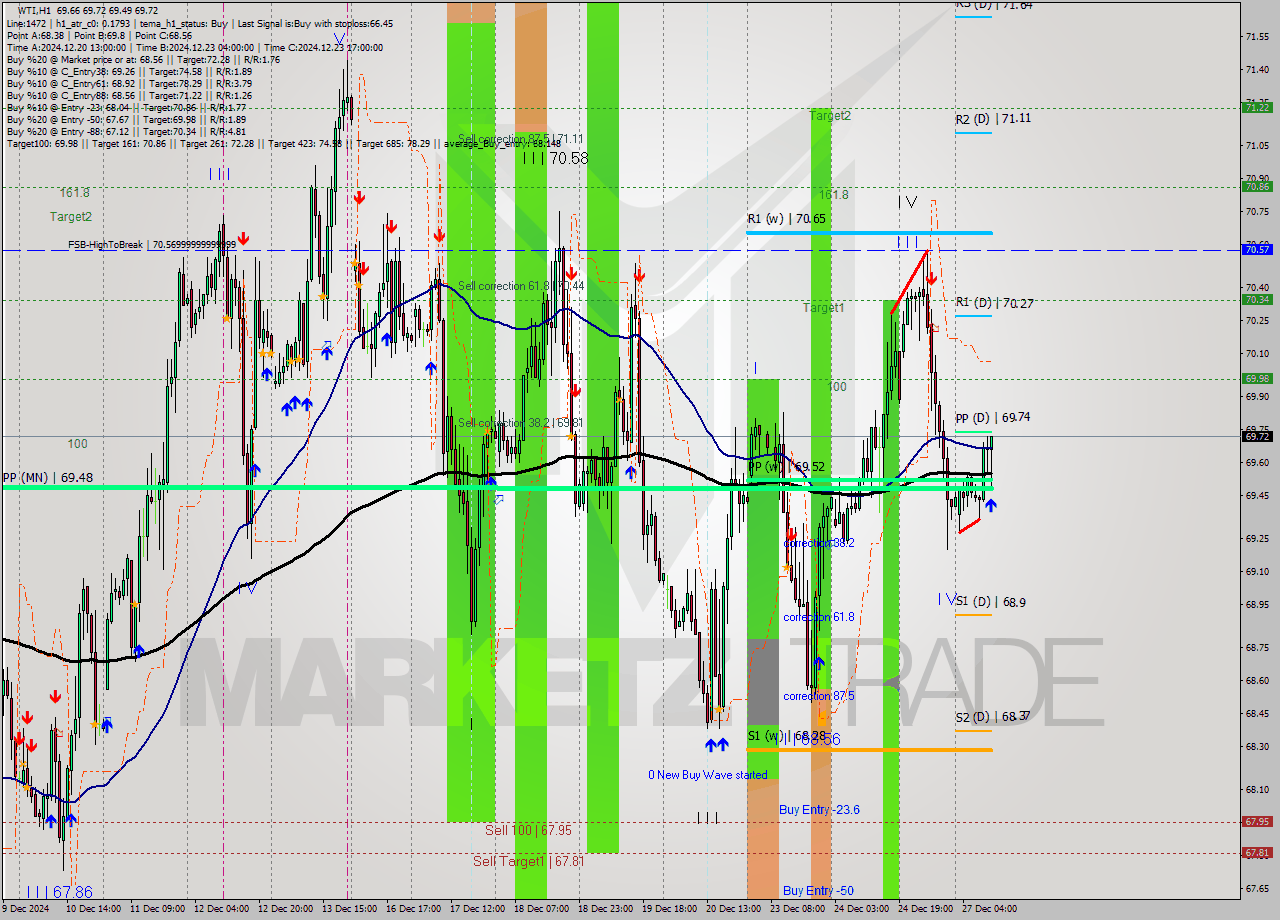The width and height of the screenshot is (1280, 920).
Task: Select the '20 Dec 13:00' time label
Action: tap(732, 909)
